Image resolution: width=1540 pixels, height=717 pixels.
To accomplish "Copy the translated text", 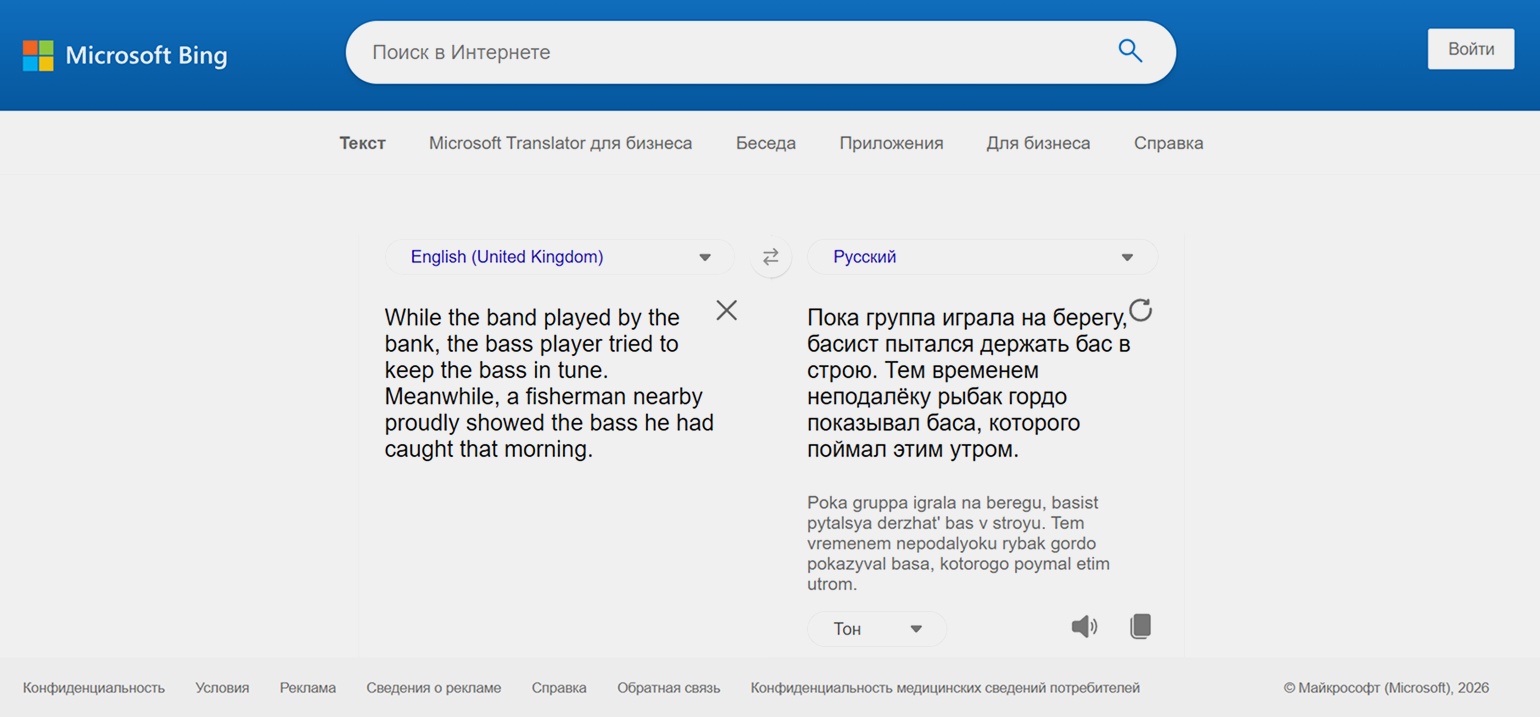I will pyautogui.click(x=1140, y=627).
